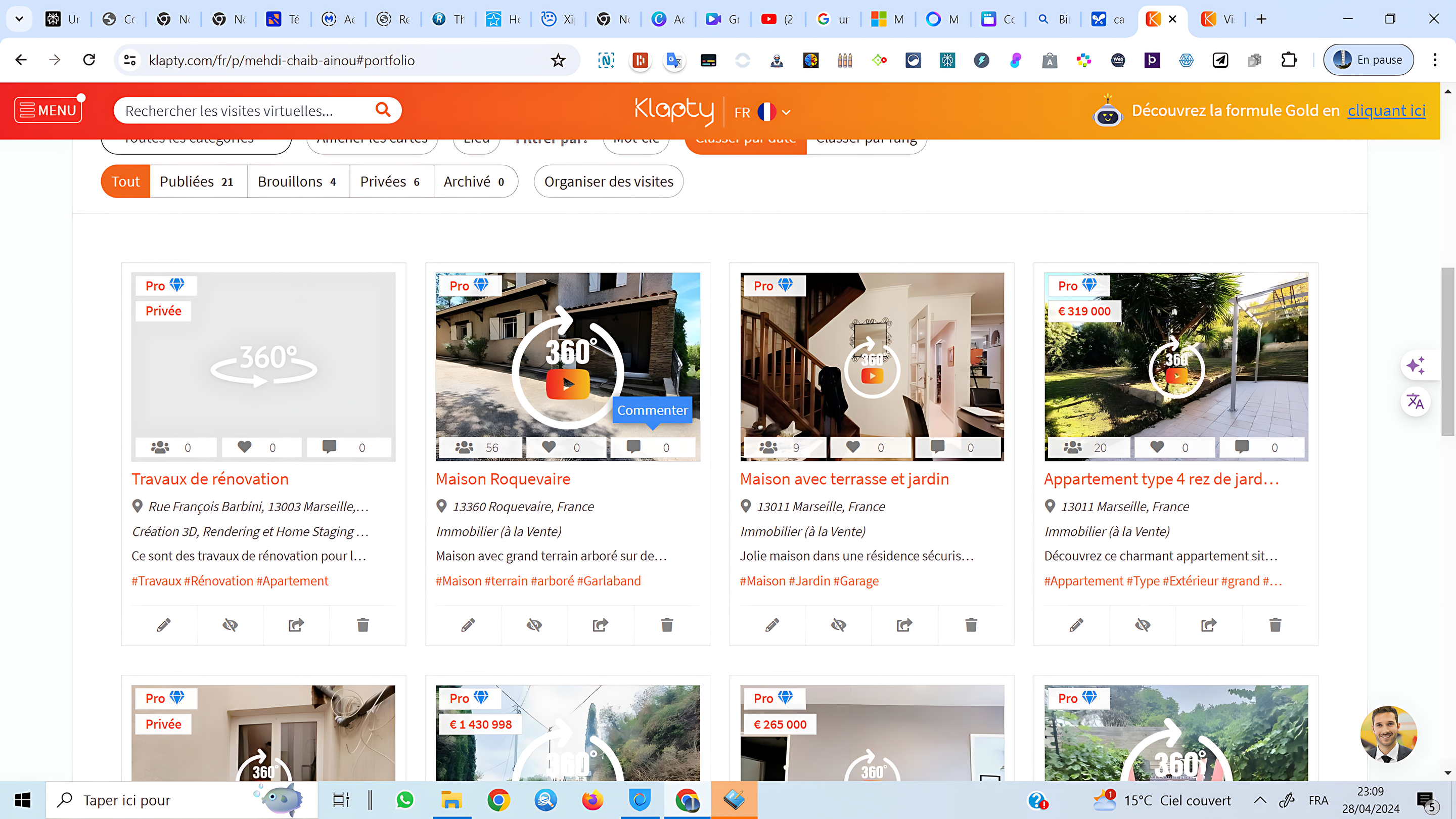
Task: Click comment bubble on Maison Roquevaire
Action: click(x=633, y=446)
